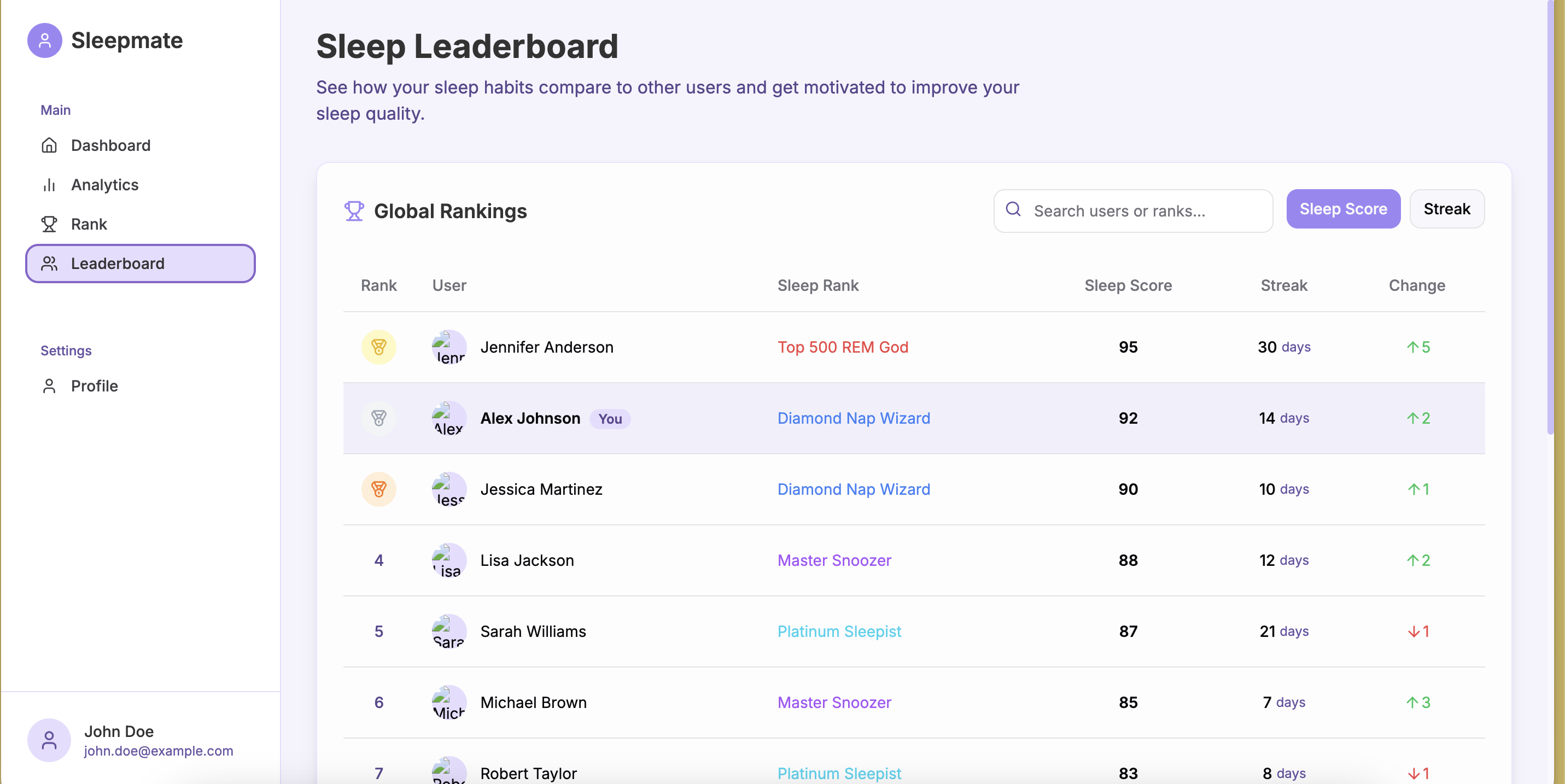This screenshot has width=1565, height=784.
Task: Click the bronze medal icon on Jessica's row
Action: click(x=378, y=489)
